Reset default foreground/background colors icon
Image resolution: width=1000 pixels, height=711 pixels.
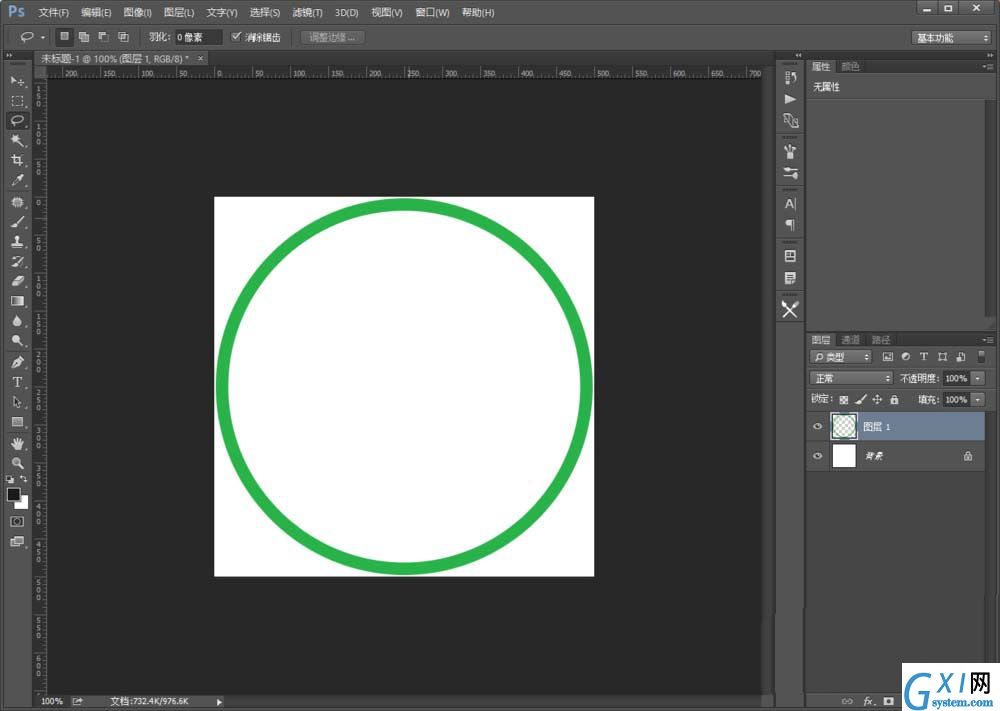point(10,479)
